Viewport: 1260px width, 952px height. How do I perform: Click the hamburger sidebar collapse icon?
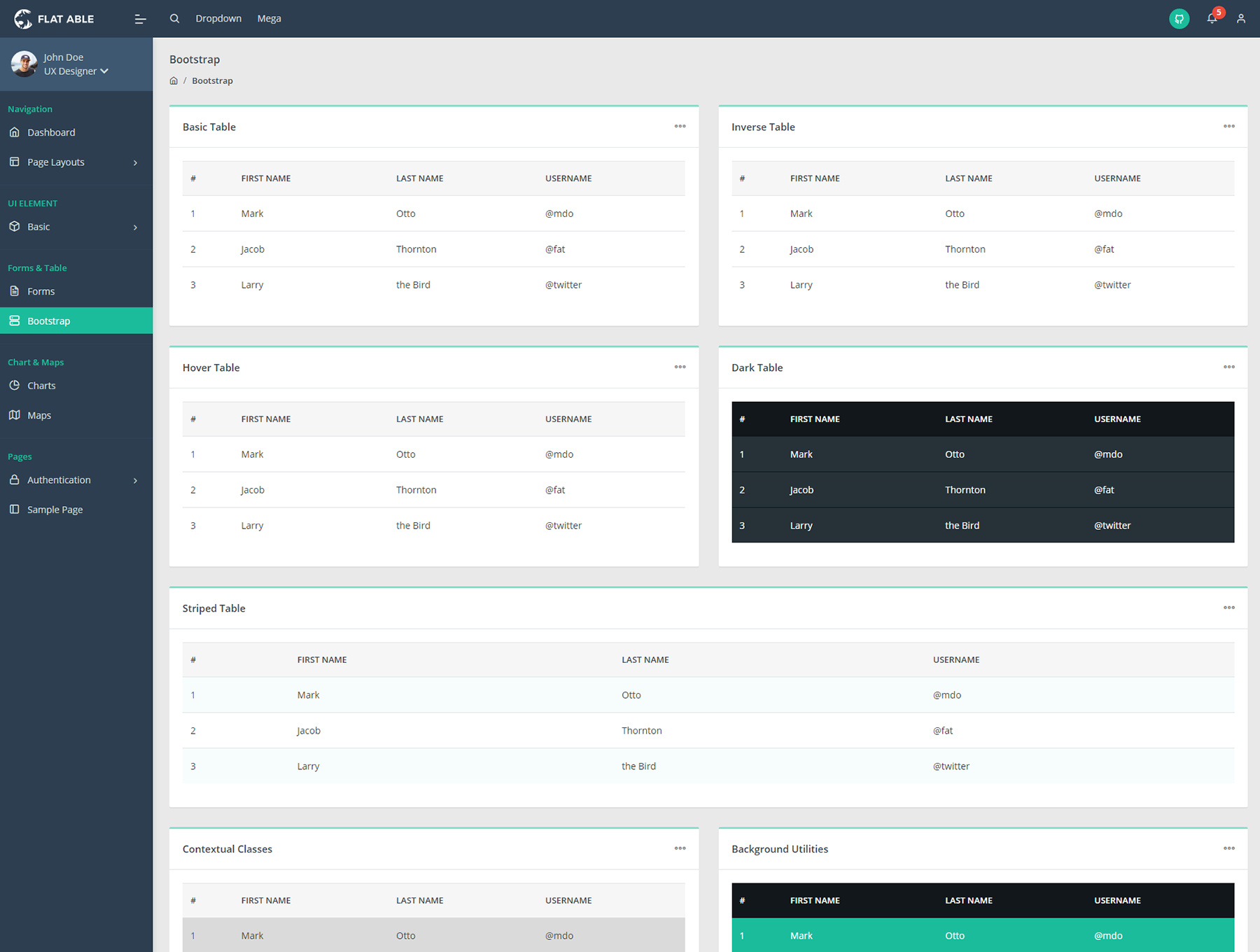(x=140, y=19)
